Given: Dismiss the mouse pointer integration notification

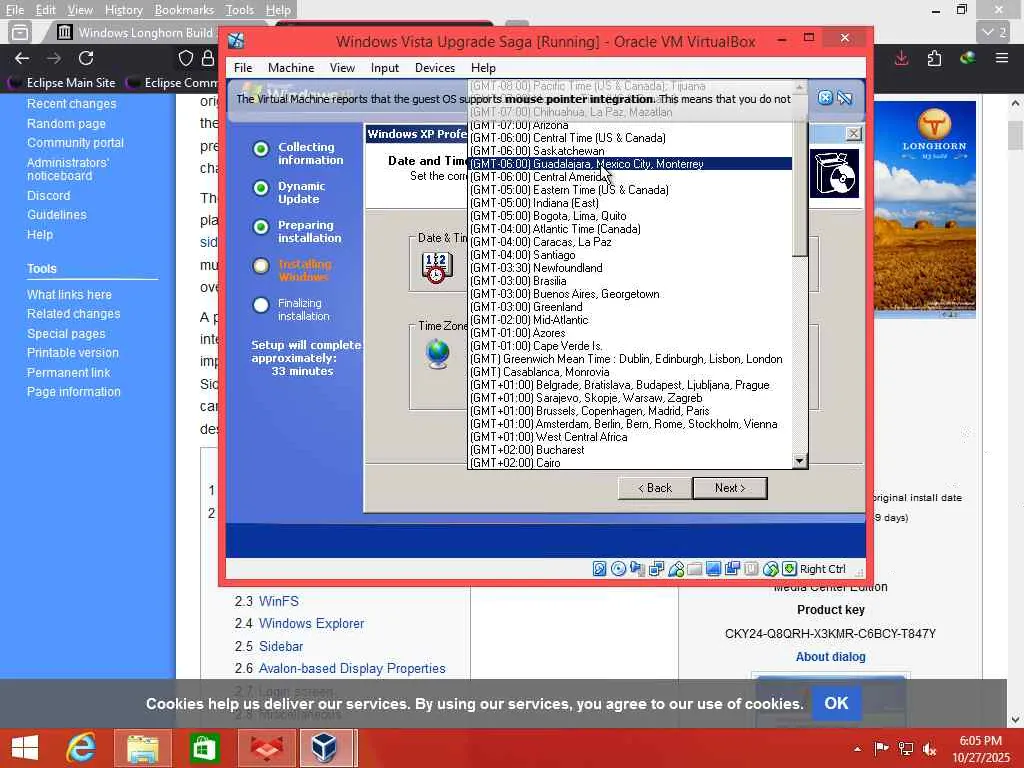Looking at the screenshot, I should (825, 98).
